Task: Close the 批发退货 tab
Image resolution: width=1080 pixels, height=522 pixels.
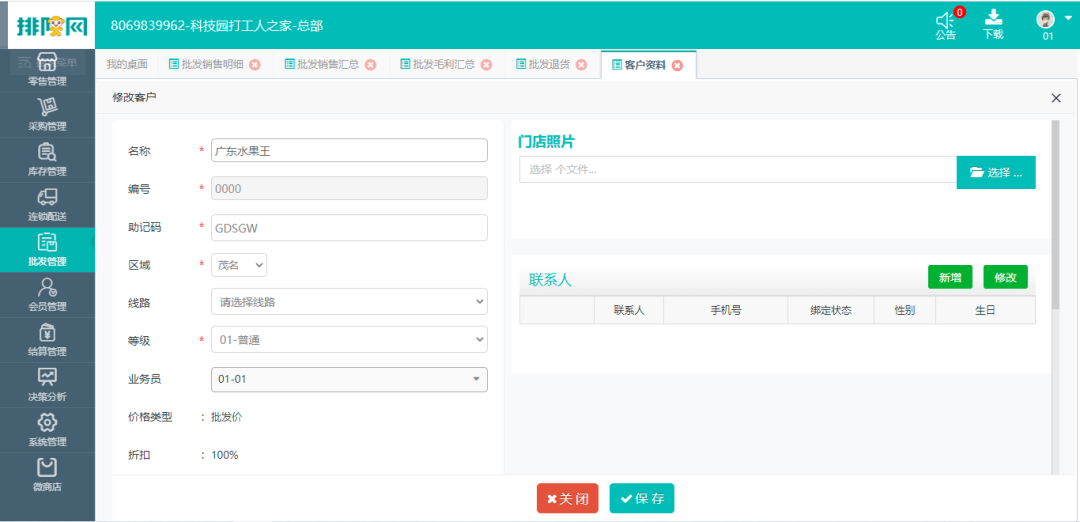Action: pos(580,65)
